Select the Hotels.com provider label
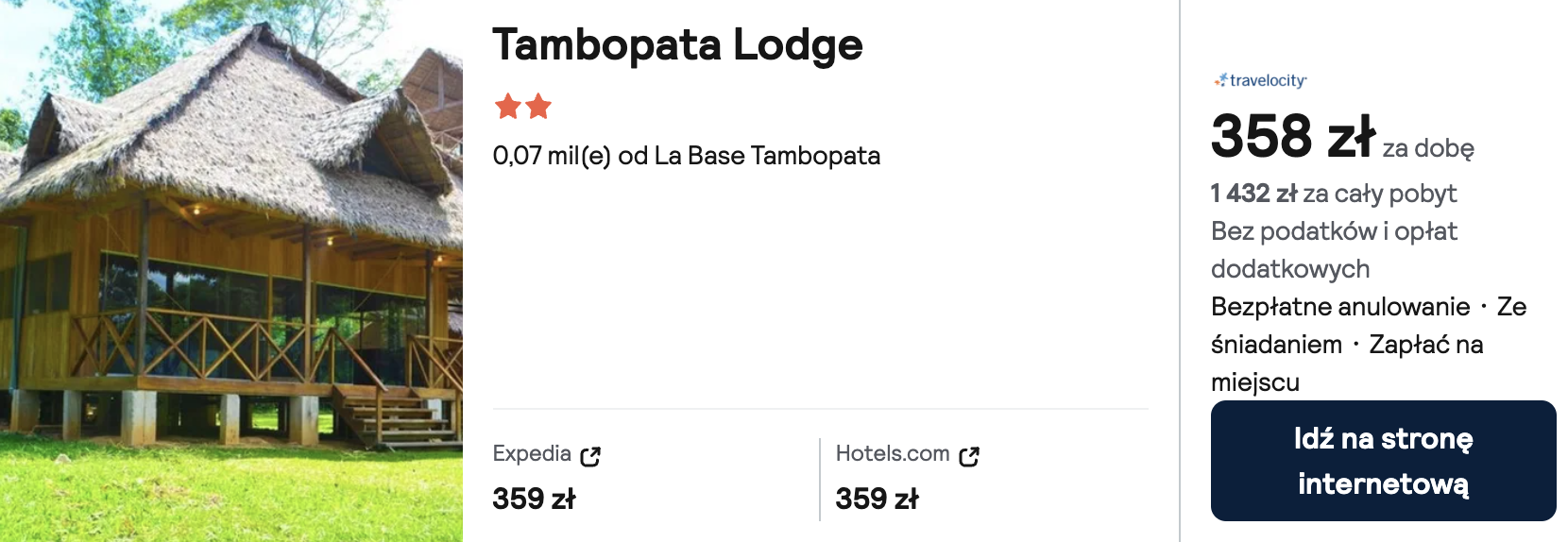 coord(893,453)
